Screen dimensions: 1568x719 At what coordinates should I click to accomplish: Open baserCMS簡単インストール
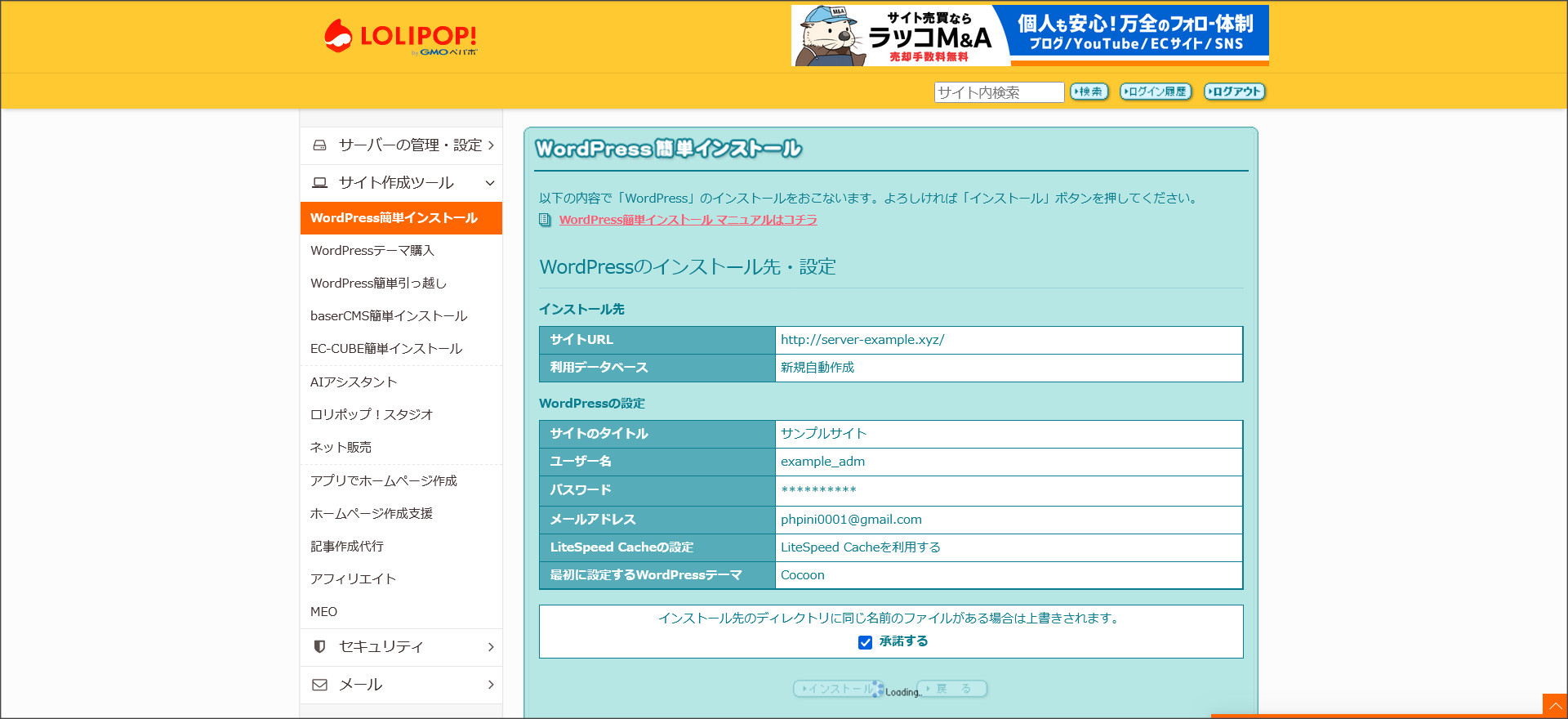(x=389, y=316)
